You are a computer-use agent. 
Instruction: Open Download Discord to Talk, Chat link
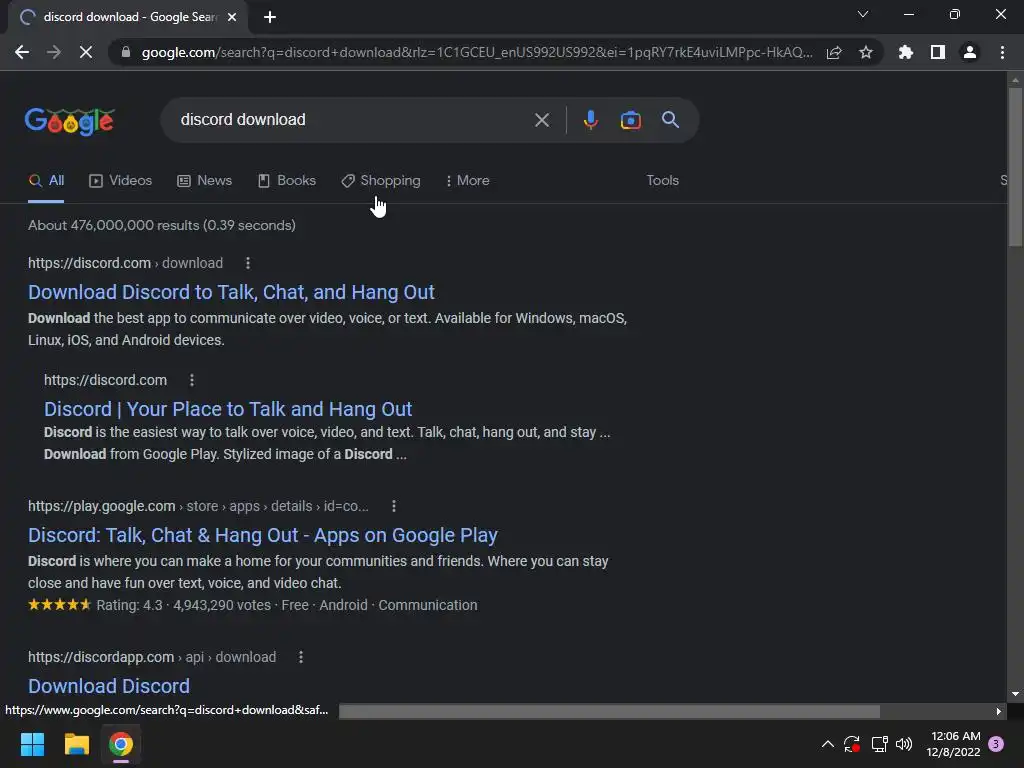click(x=231, y=292)
